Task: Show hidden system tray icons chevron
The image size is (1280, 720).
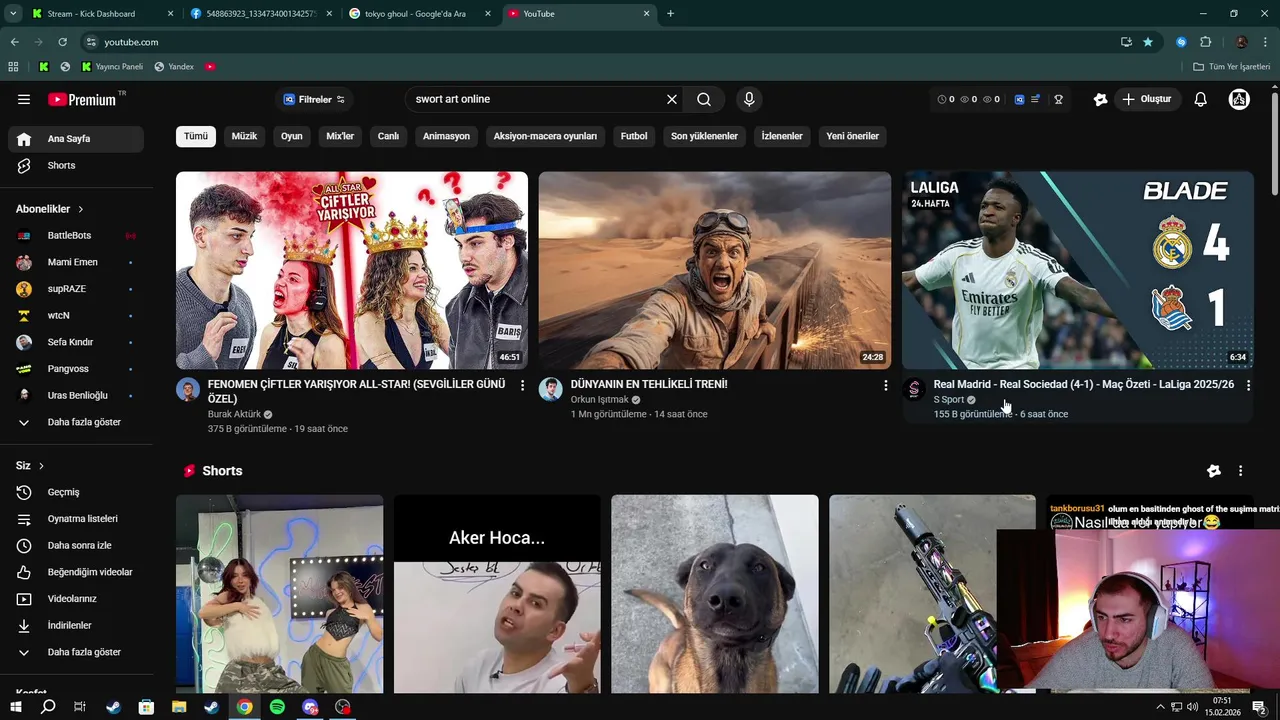Action: click(x=1160, y=707)
